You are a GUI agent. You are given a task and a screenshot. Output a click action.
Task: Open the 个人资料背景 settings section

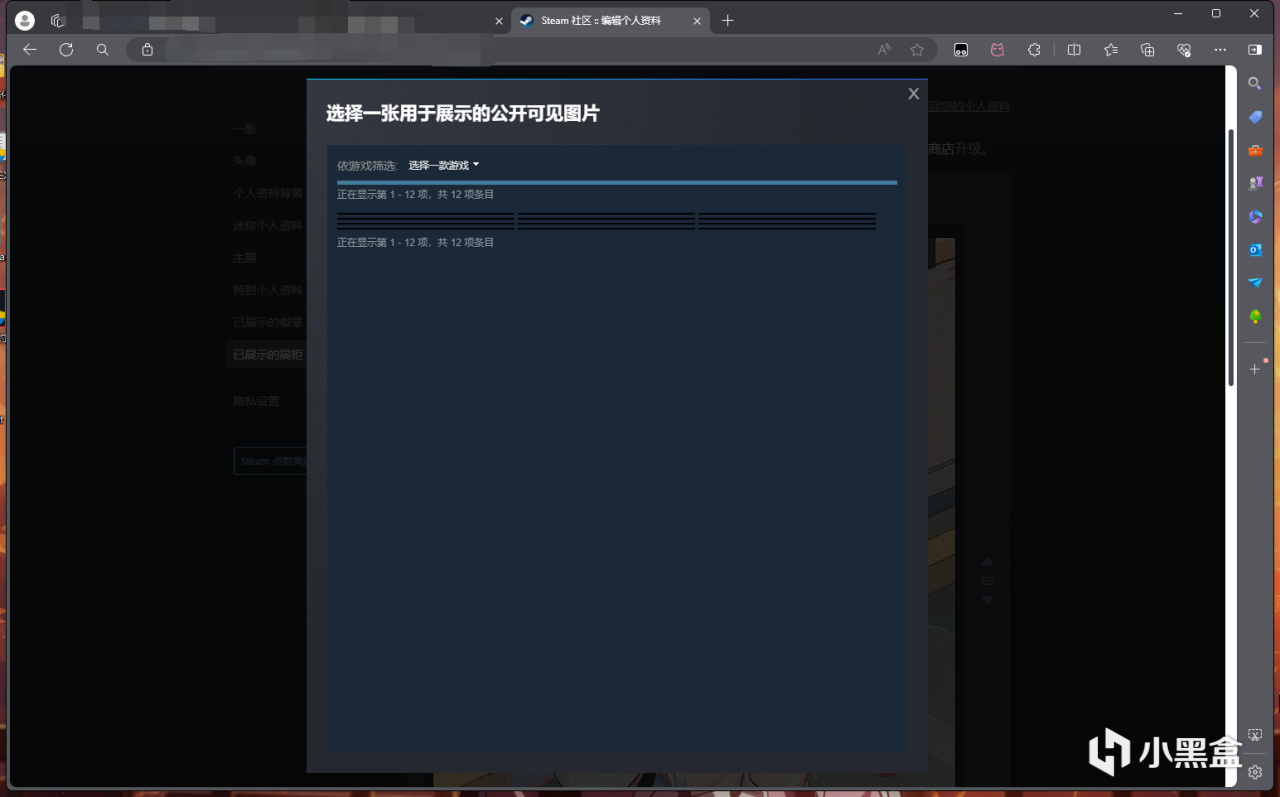pyautogui.click(x=268, y=193)
